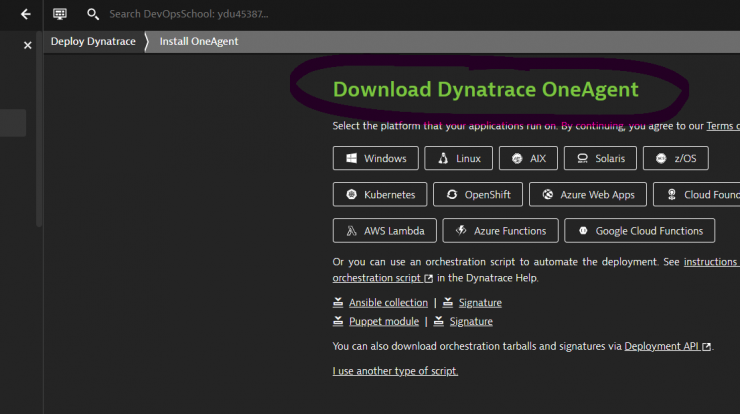740x414 pixels.
Task: Open the Deployment API link
Action: [662, 346]
